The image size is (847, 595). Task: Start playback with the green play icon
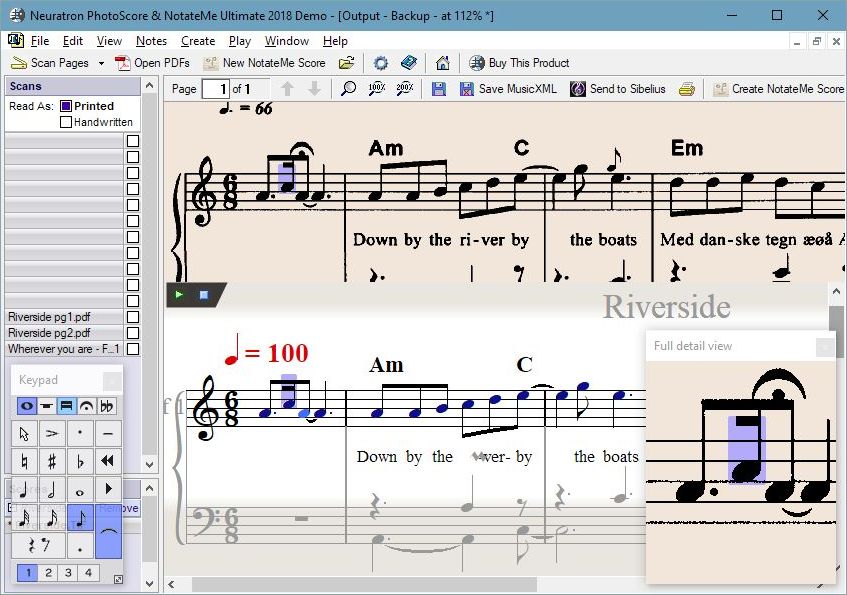pyautogui.click(x=179, y=295)
